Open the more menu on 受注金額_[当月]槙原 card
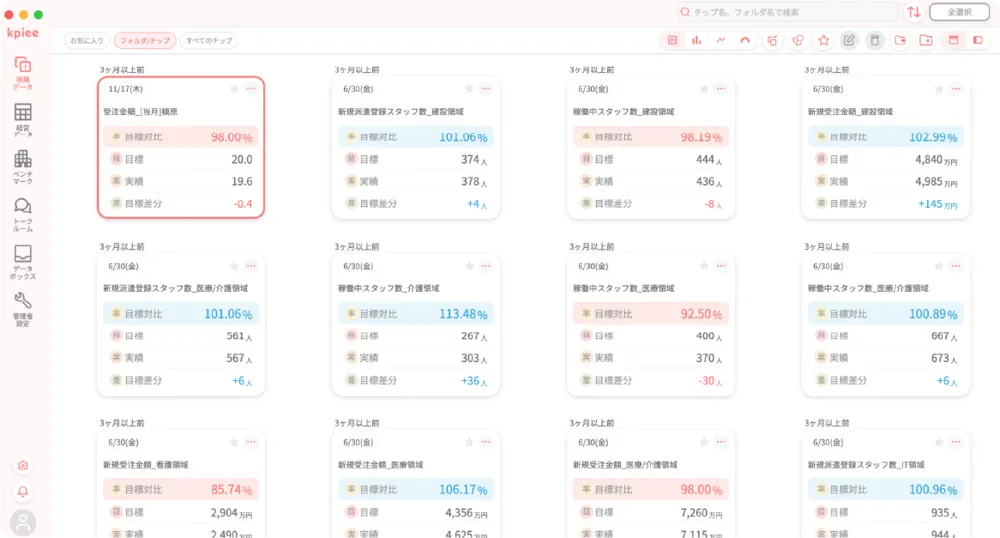Image resolution: width=1000 pixels, height=538 pixels. (x=251, y=89)
